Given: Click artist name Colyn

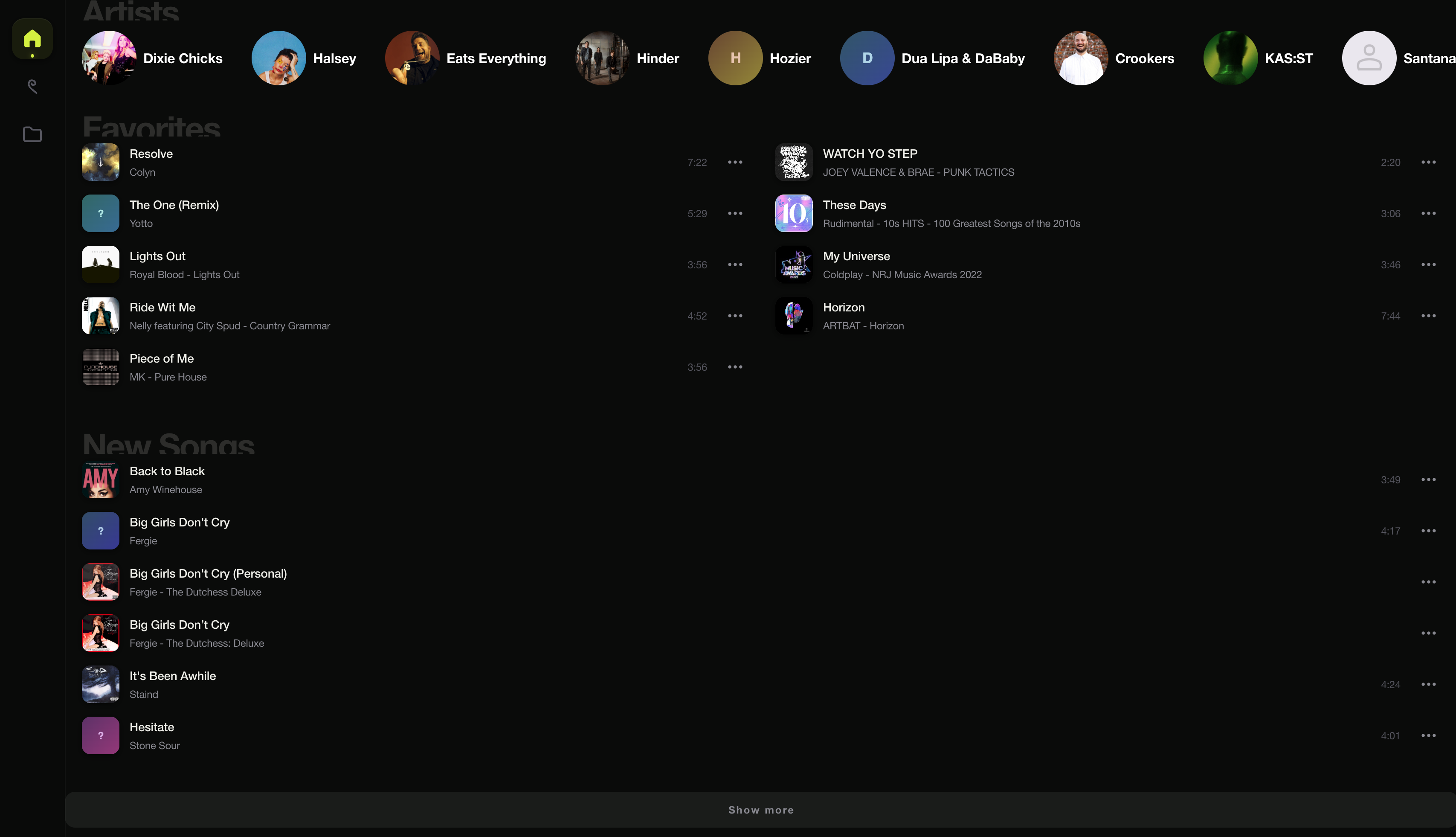Looking at the screenshot, I should [142, 172].
